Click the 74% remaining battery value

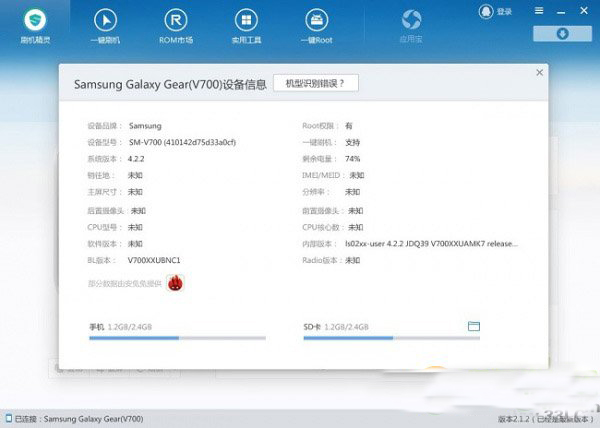[x=352, y=159]
